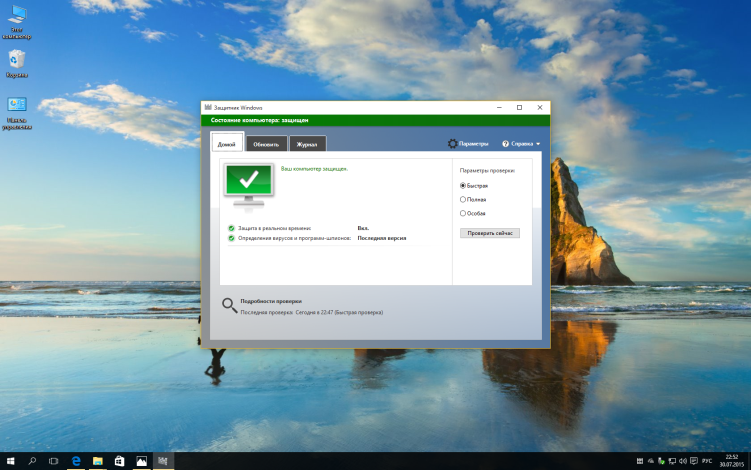Click the safely remove hardware tray icon
Image resolution: width=751 pixels, height=470 pixels.
pyautogui.click(x=661, y=461)
